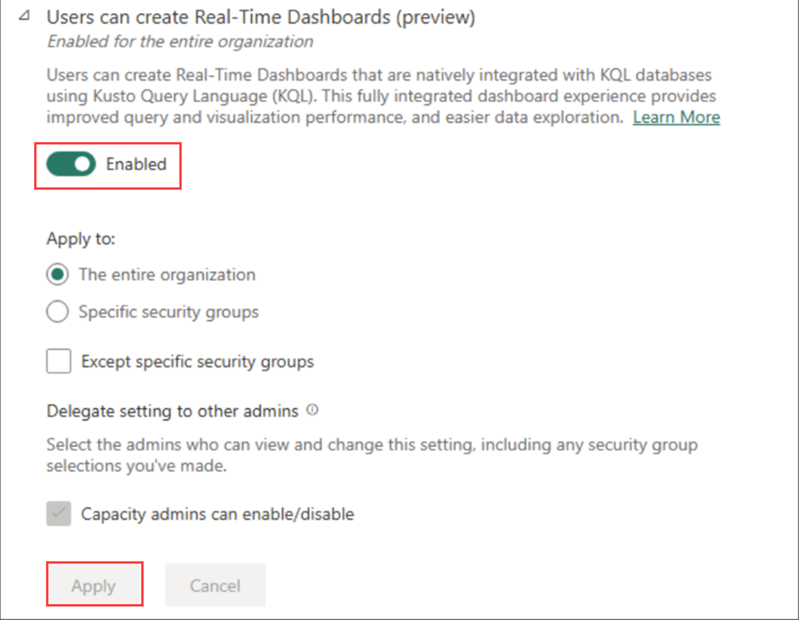Image resolution: width=799 pixels, height=620 pixels.
Task: Open the Learn More link
Action: tap(676, 117)
